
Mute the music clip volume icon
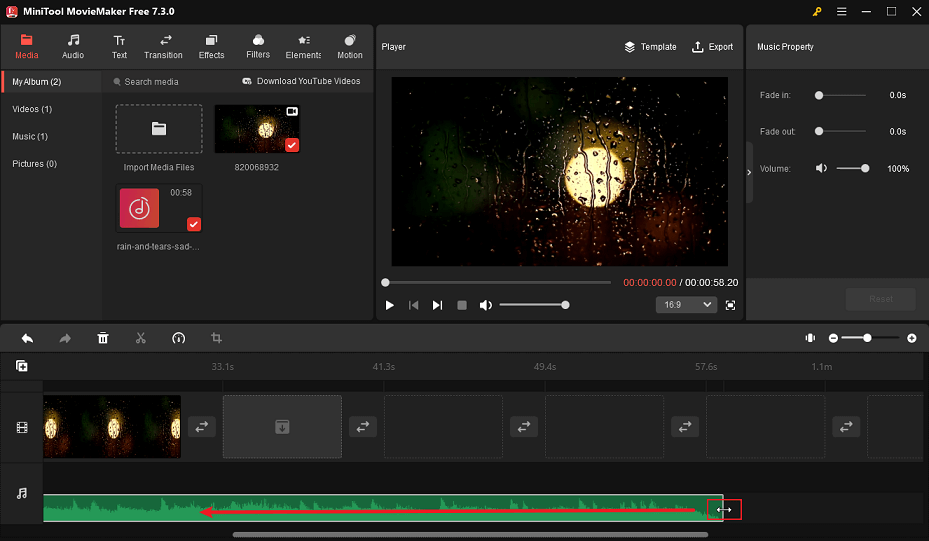point(821,168)
